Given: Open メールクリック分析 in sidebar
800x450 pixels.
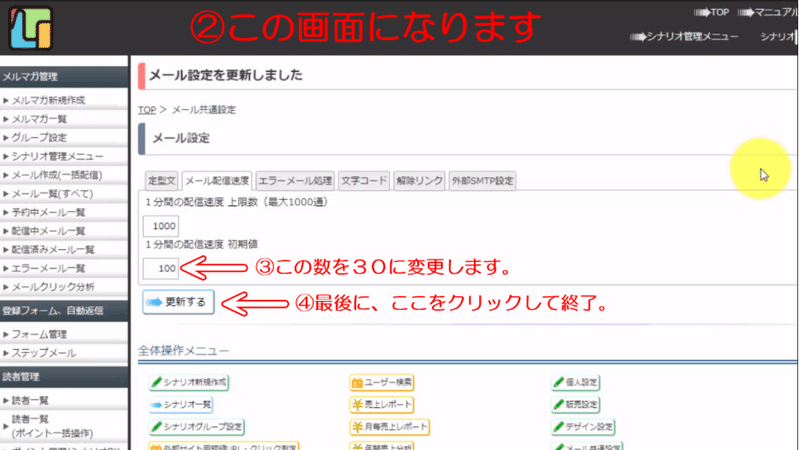Looking at the screenshot, I should [x=64, y=287].
